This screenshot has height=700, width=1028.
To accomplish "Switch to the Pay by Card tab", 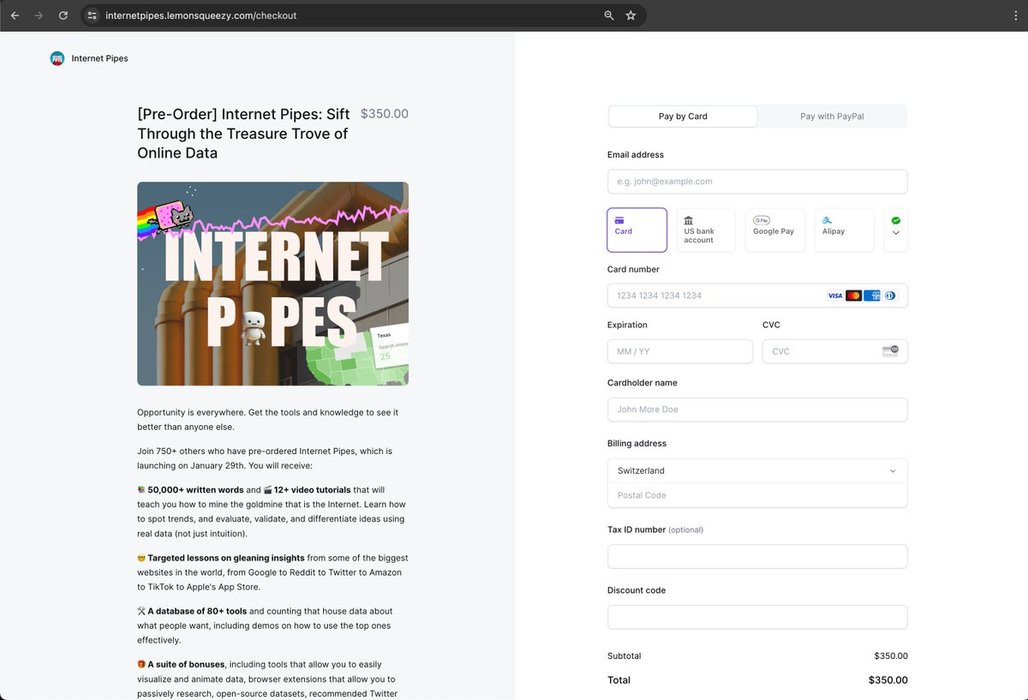I will coord(683,117).
